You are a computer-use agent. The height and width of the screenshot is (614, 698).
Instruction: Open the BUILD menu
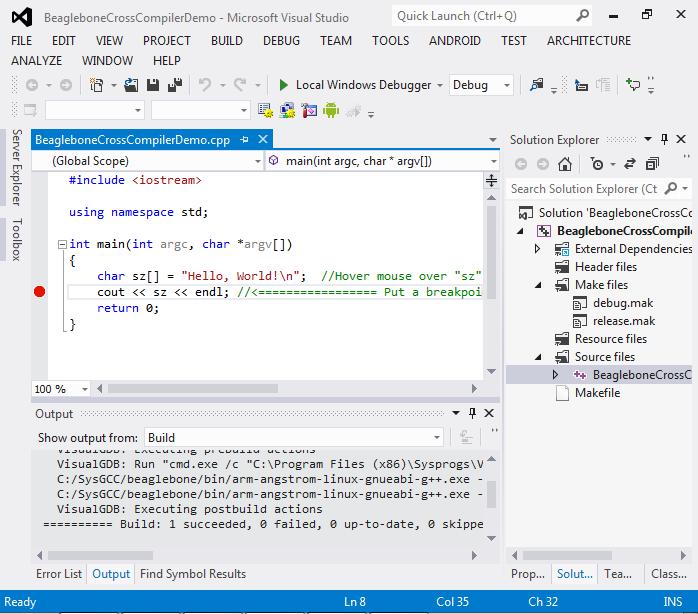coord(227,41)
